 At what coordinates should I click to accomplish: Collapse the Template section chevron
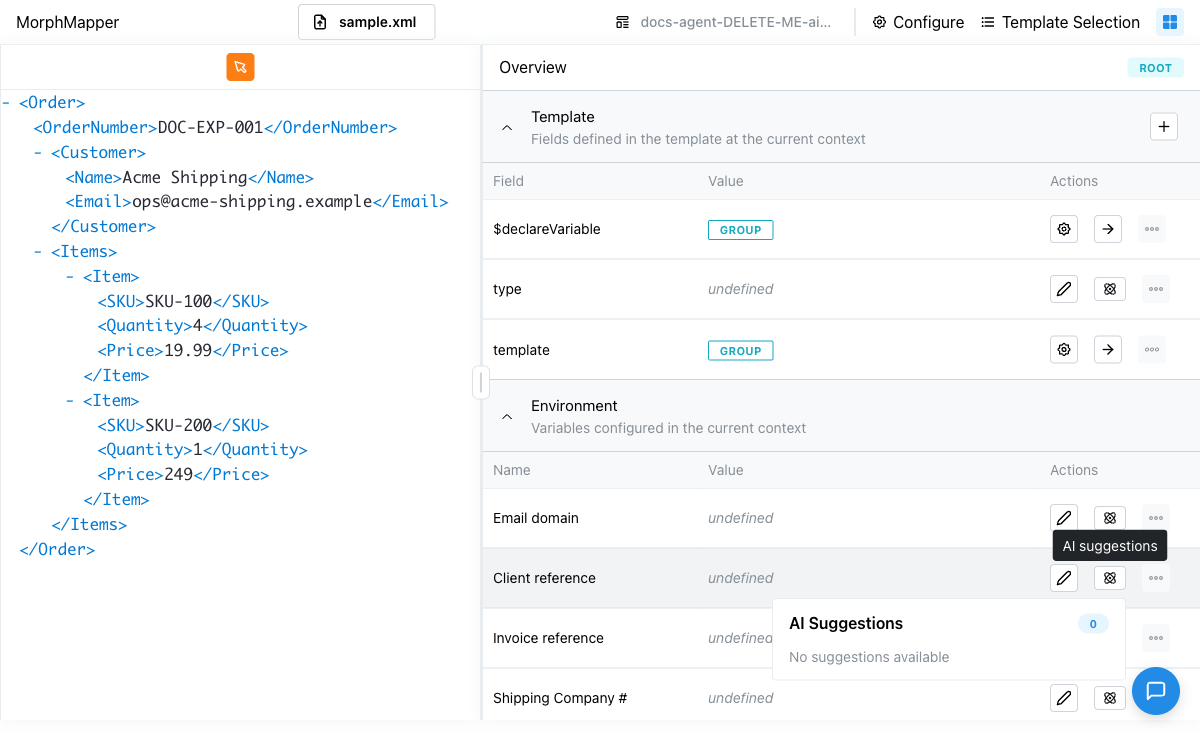(507, 128)
